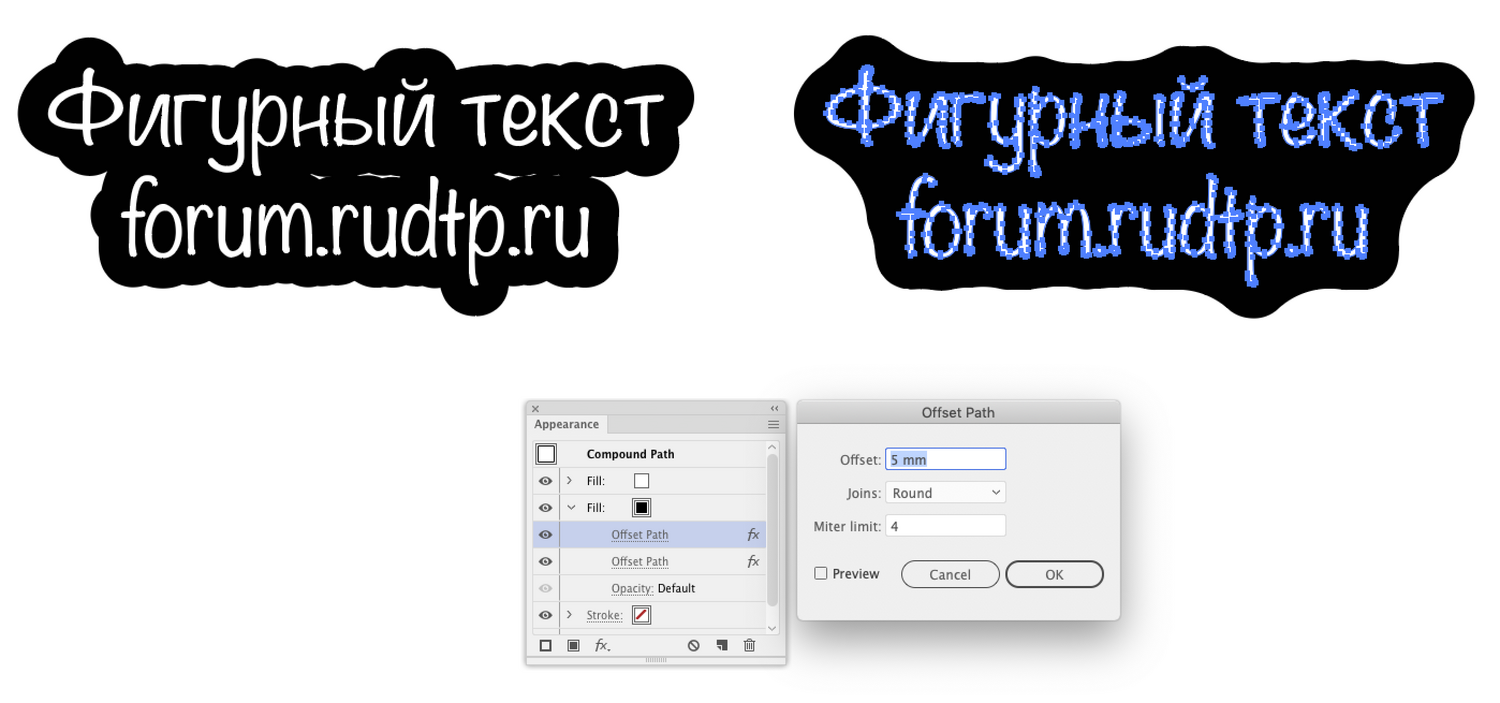Click the Offset value field showing 5 mm
The width and height of the screenshot is (1500, 703).
coord(945,459)
